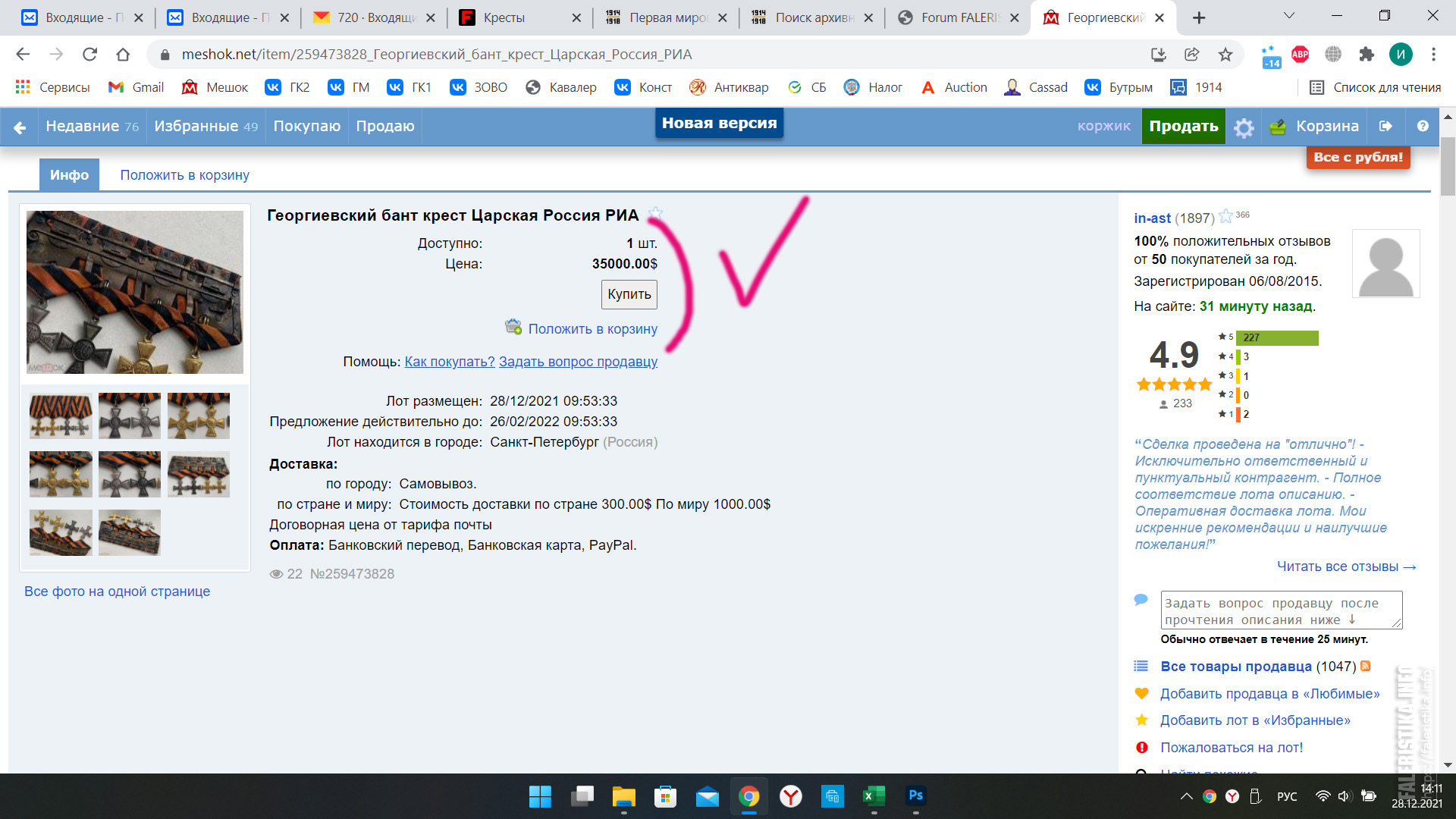Click the seller RSS feed icon
Viewport: 1456px width, 819px height.
tap(1366, 666)
